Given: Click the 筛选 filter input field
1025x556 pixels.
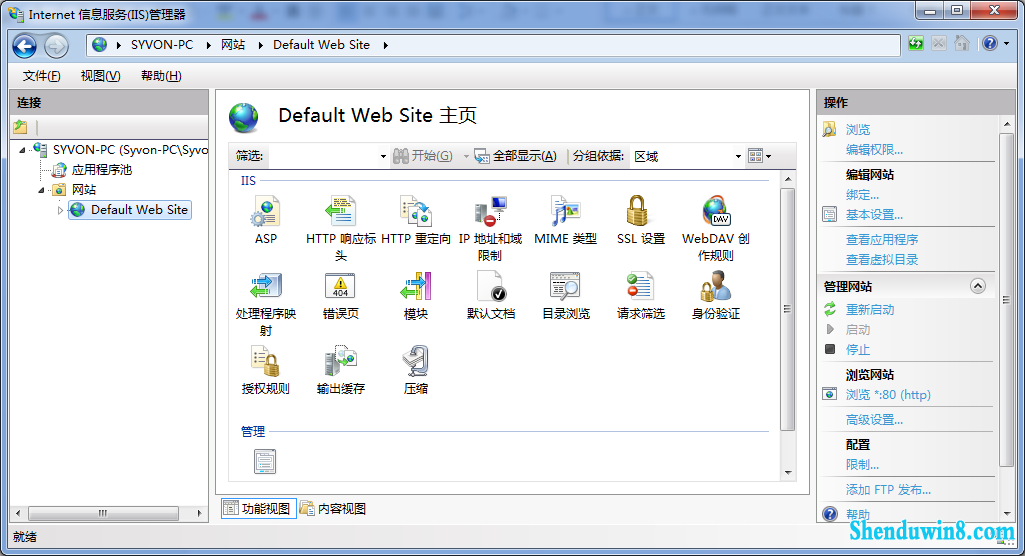Looking at the screenshot, I should pyautogui.click(x=323, y=157).
